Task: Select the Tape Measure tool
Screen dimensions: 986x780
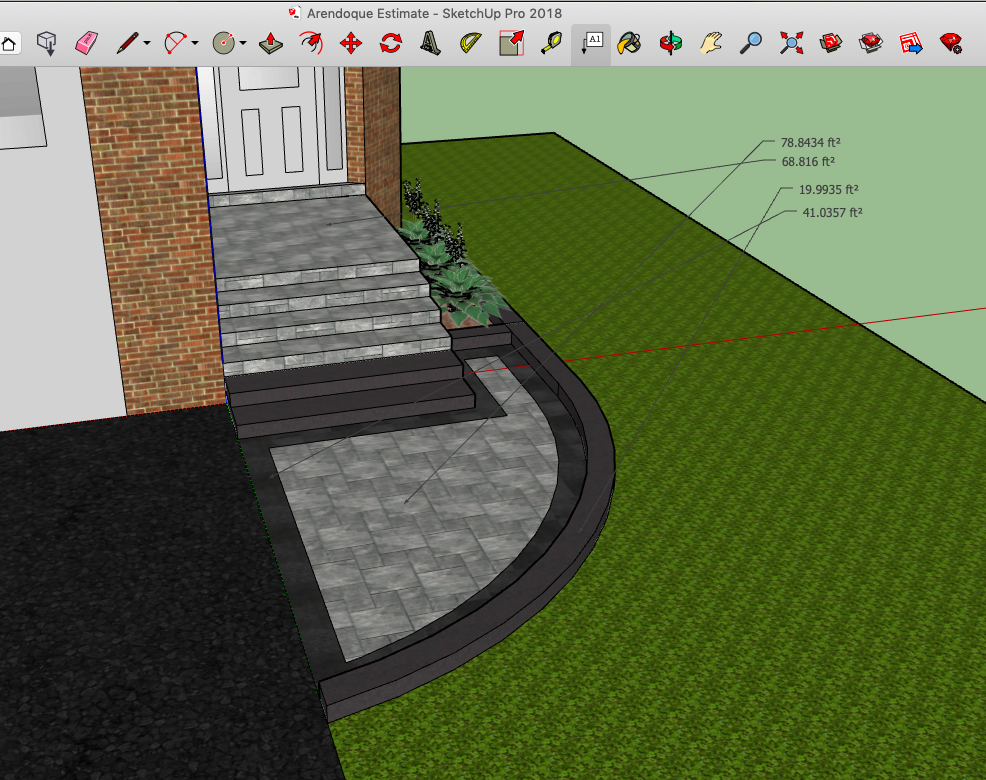Action: (x=551, y=43)
